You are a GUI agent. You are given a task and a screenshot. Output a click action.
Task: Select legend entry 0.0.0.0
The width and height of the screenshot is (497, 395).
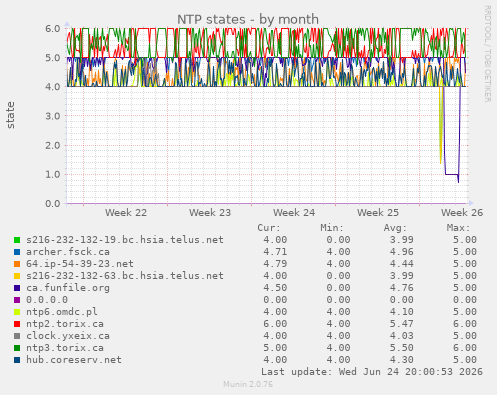(x=47, y=300)
